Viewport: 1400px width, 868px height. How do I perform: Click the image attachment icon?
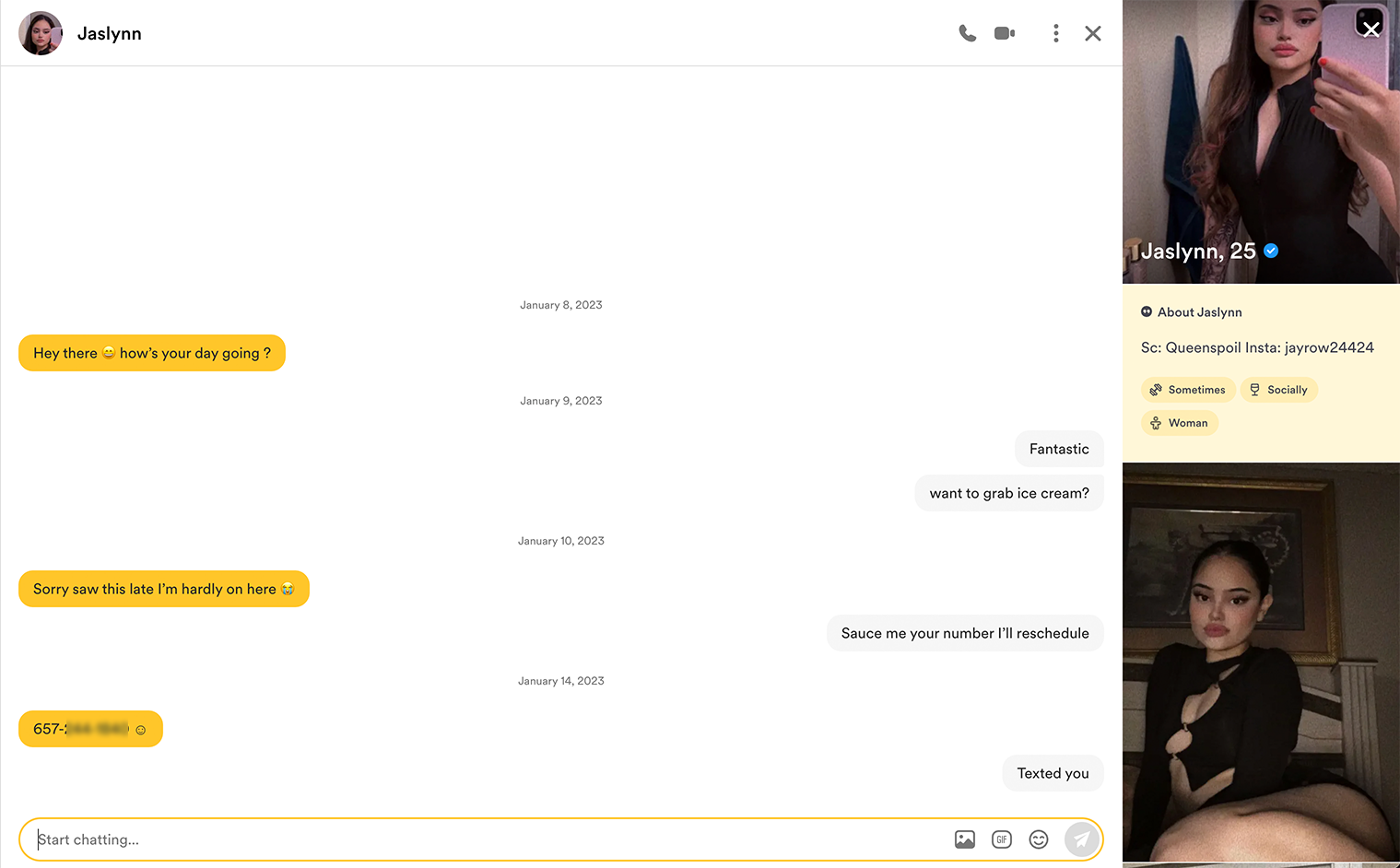(x=965, y=839)
